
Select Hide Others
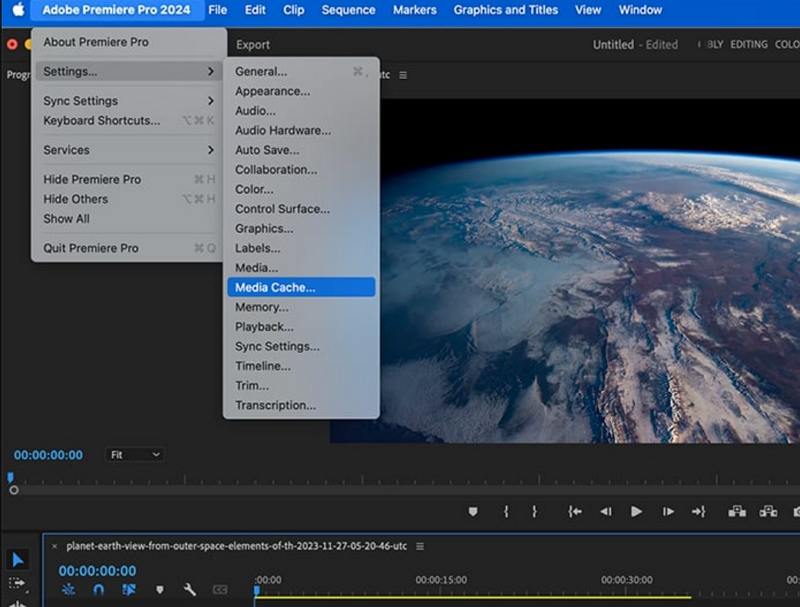point(129,199)
